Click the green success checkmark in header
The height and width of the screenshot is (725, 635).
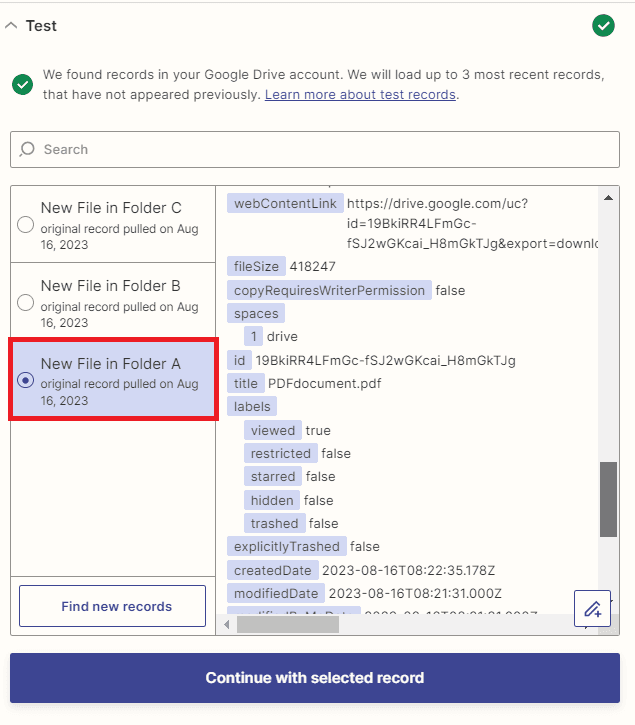[603, 26]
